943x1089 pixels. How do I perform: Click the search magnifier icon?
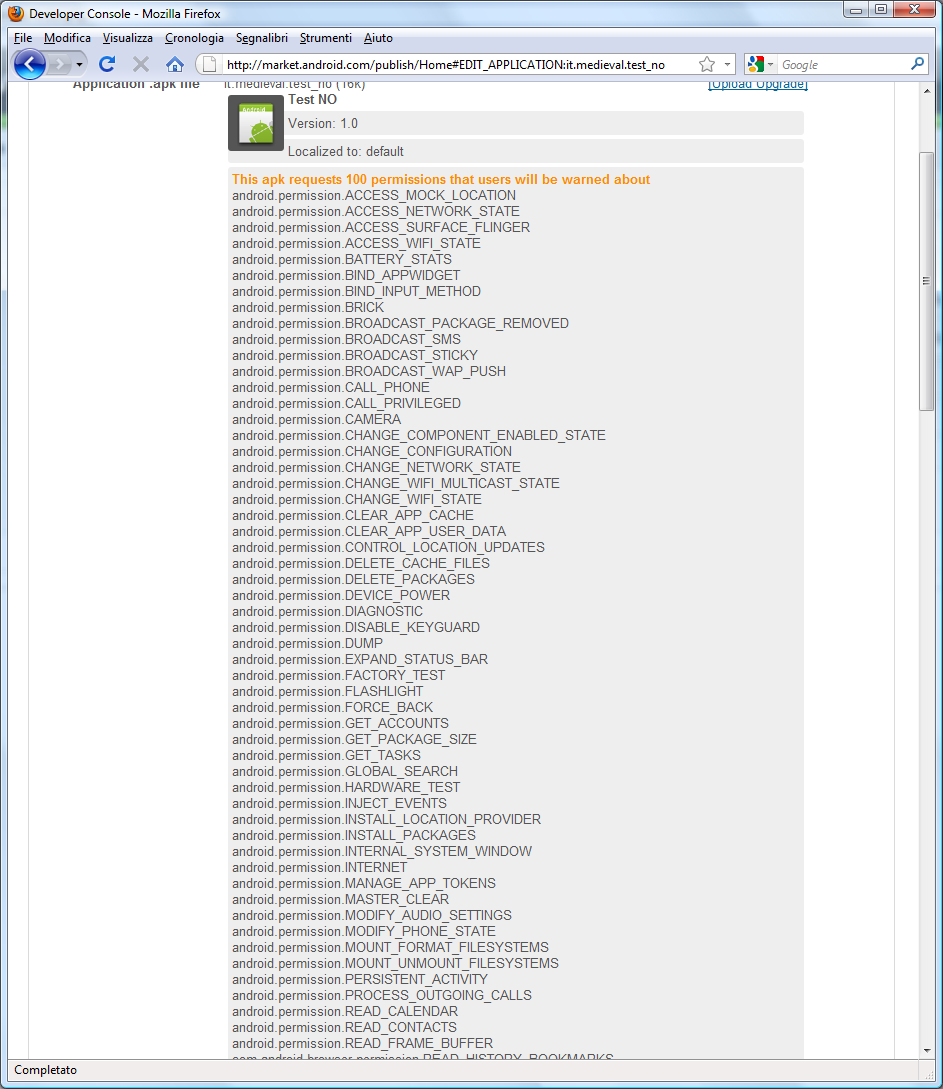pos(917,64)
